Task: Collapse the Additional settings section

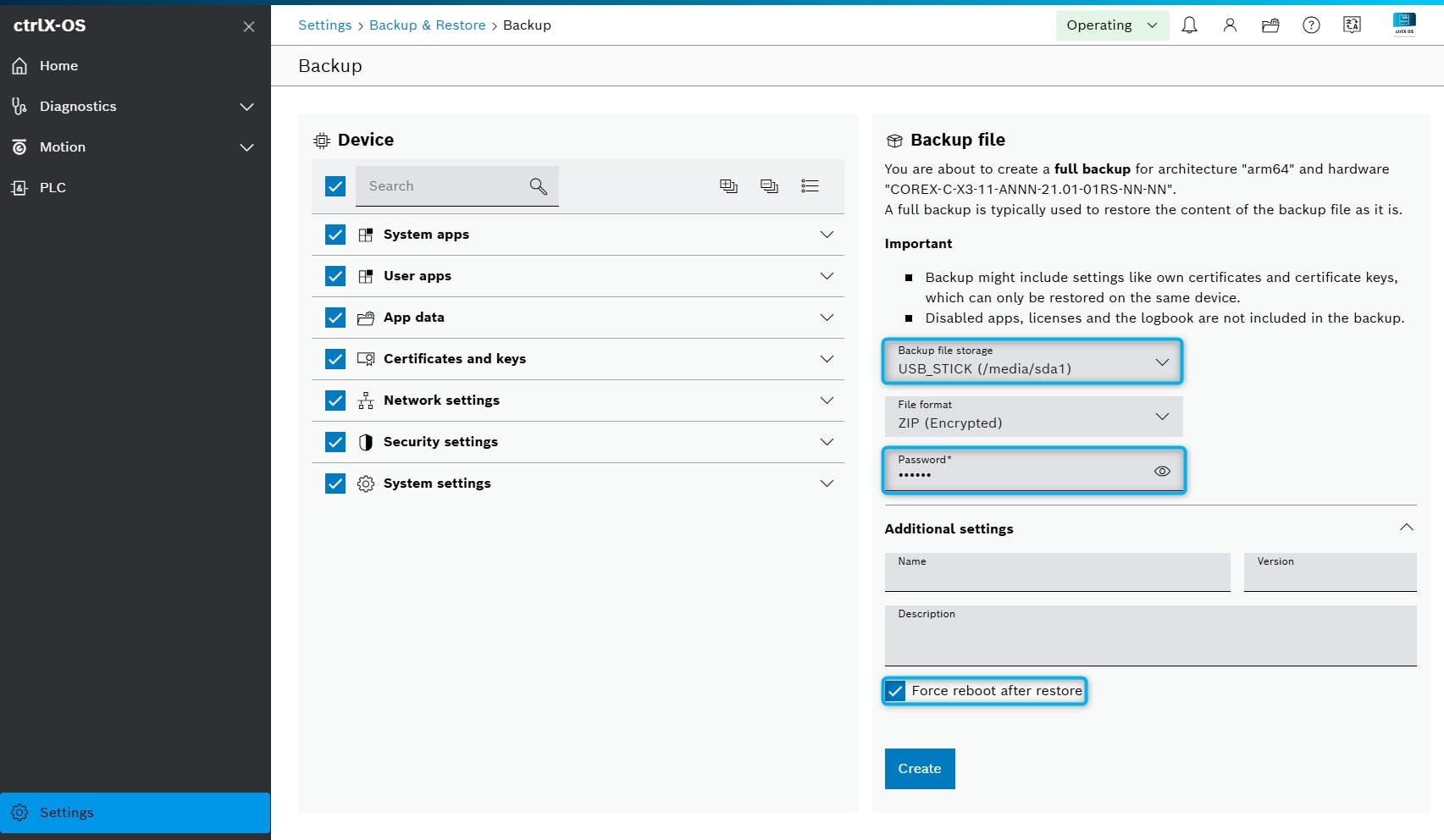Action: (x=1406, y=528)
